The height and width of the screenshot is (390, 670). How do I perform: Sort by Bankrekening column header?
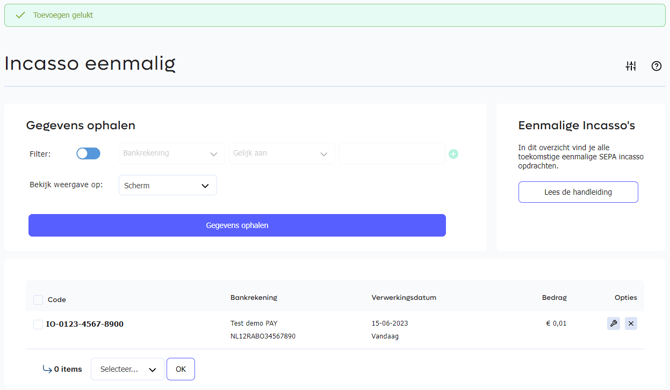pyautogui.click(x=254, y=297)
